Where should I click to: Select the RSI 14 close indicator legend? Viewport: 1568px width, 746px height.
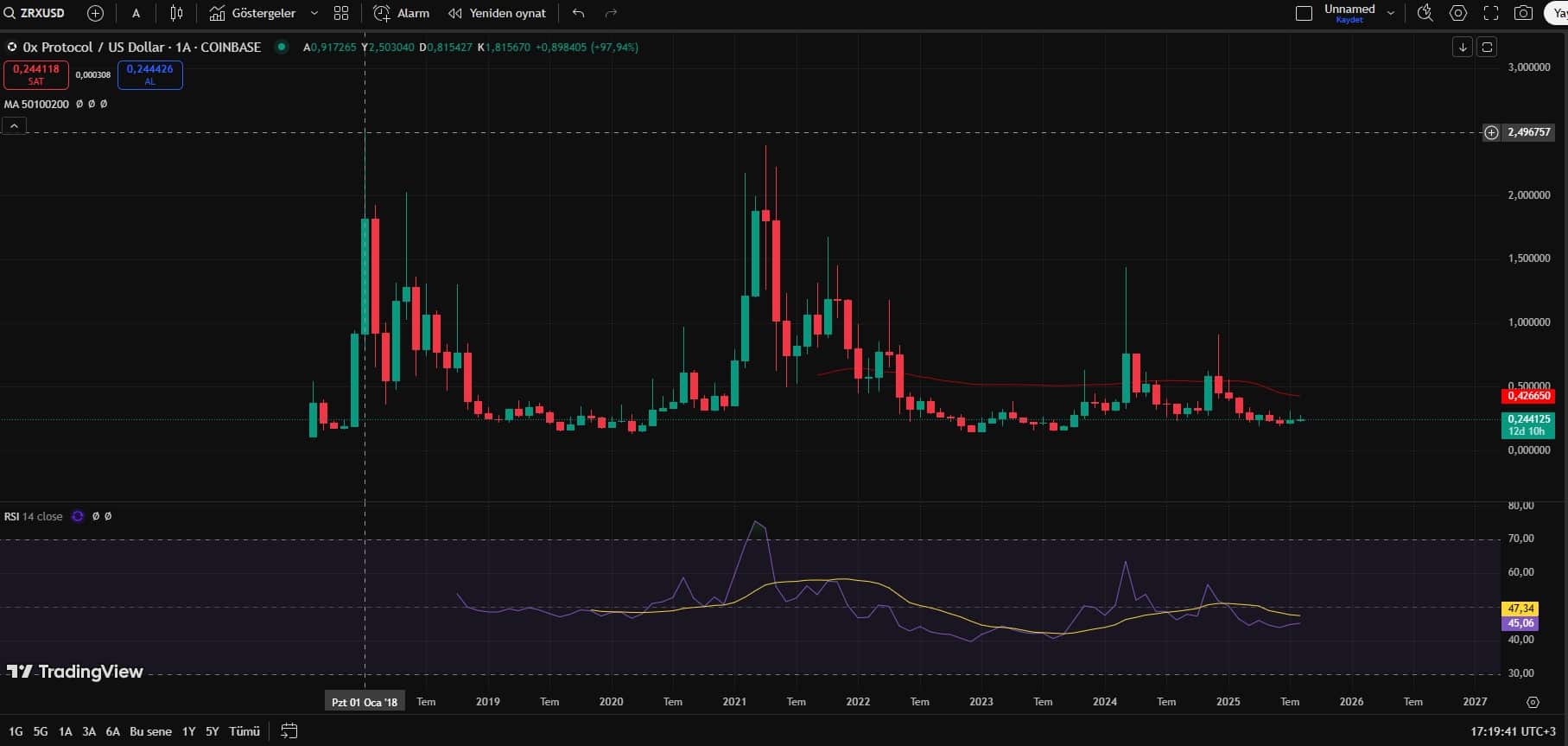pos(34,516)
